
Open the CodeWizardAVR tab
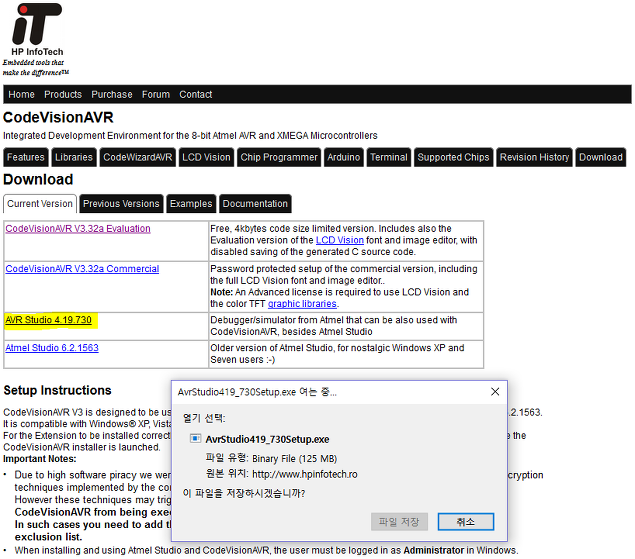tap(138, 157)
